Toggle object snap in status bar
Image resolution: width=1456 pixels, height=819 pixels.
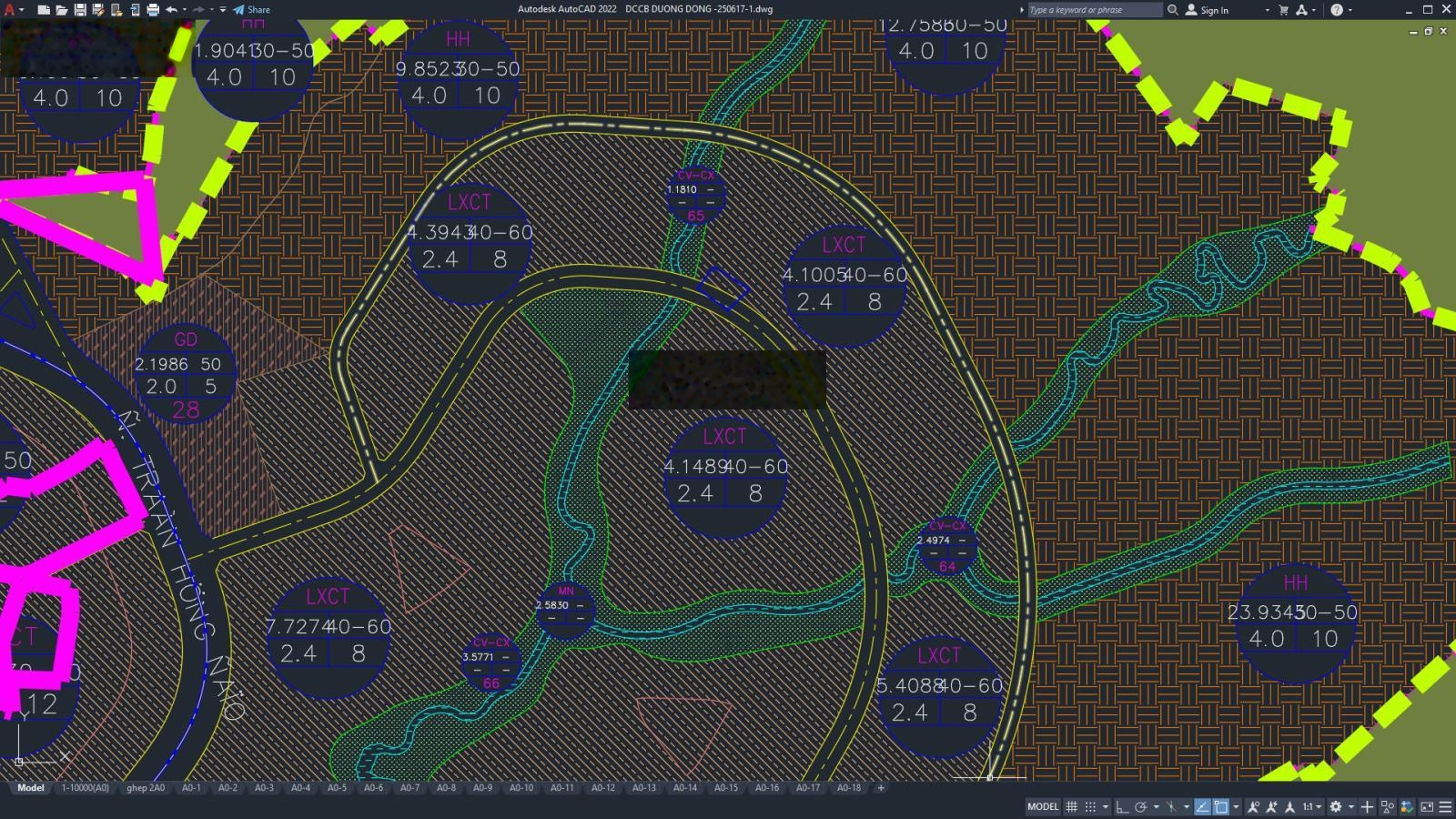tap(1221, 807)
